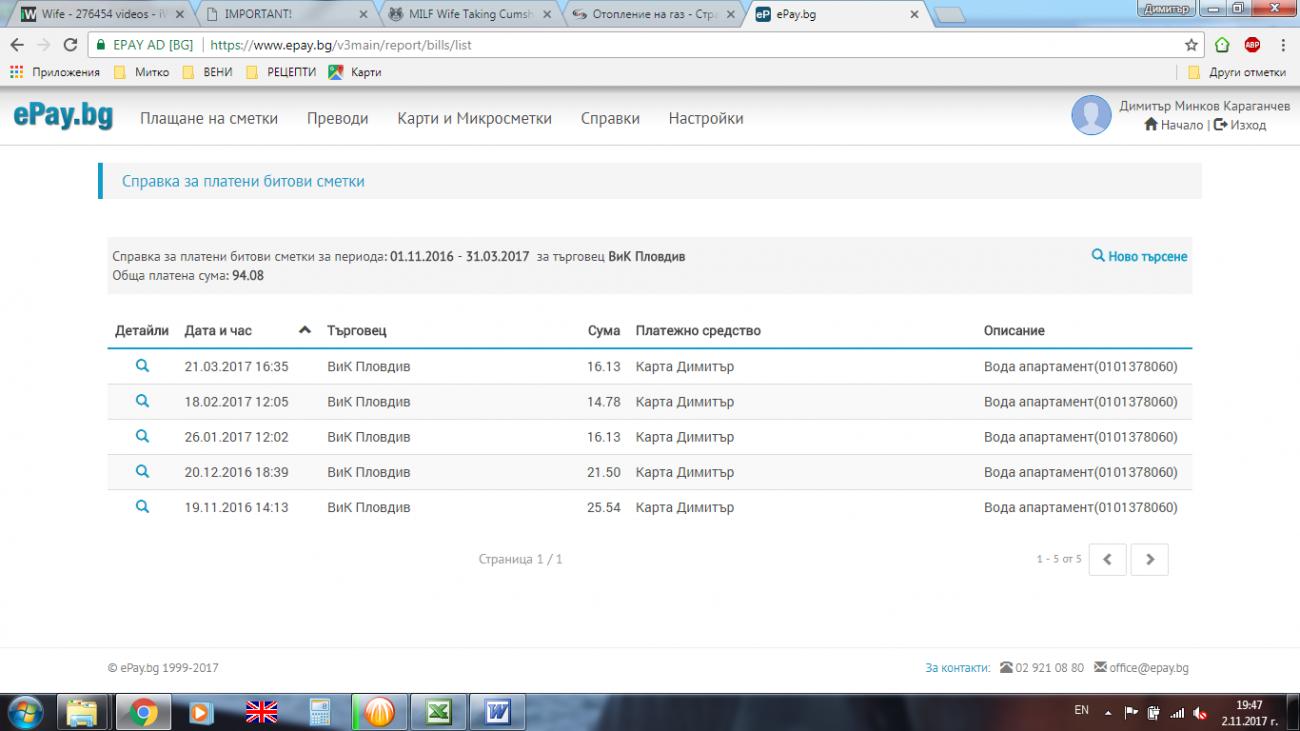Click amount 25.54 in the table
1300x731 pixels.
click(x=604, y=507)
